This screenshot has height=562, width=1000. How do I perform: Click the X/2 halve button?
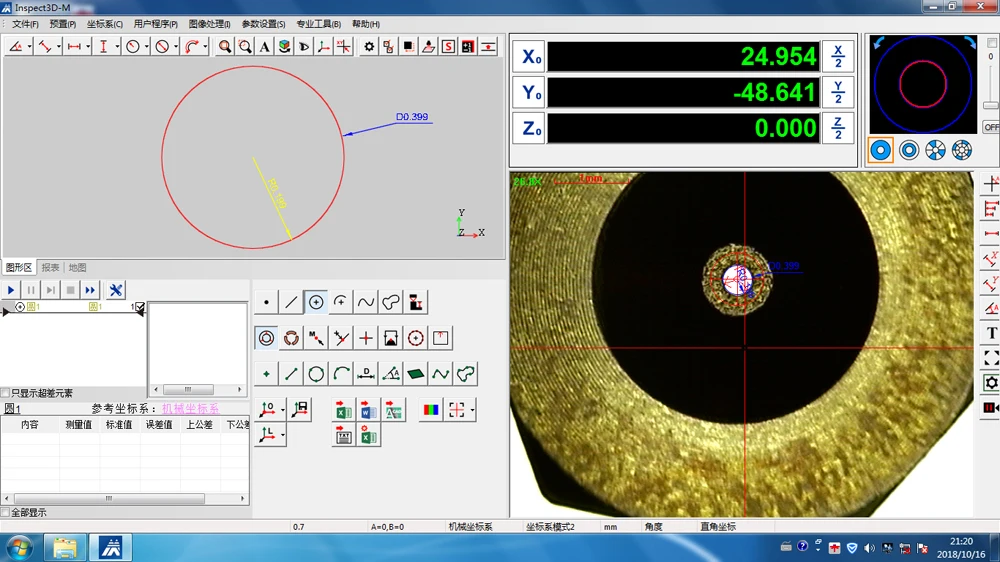click(838, 56)
